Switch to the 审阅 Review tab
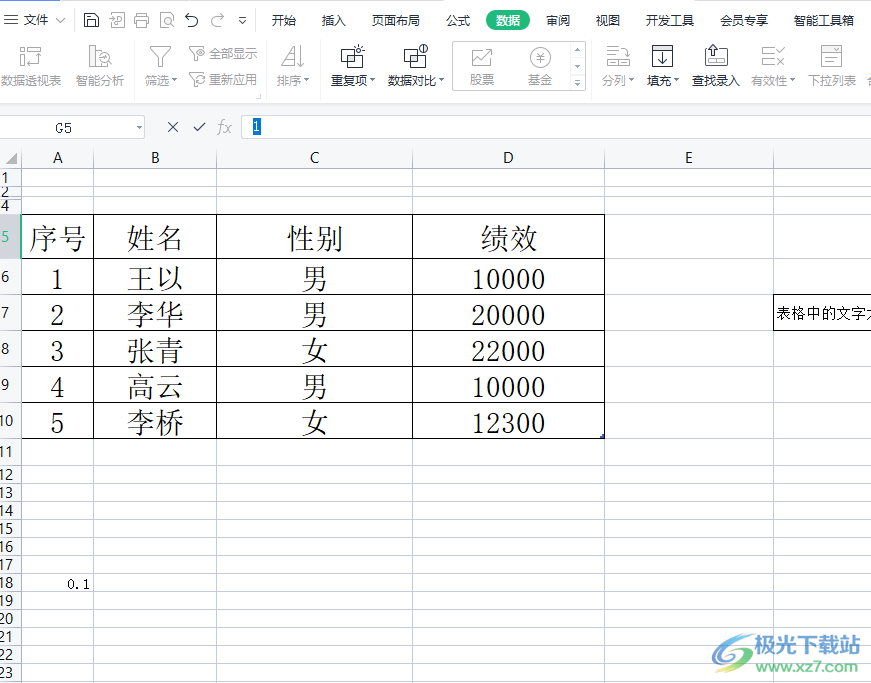 pos(558,21)
